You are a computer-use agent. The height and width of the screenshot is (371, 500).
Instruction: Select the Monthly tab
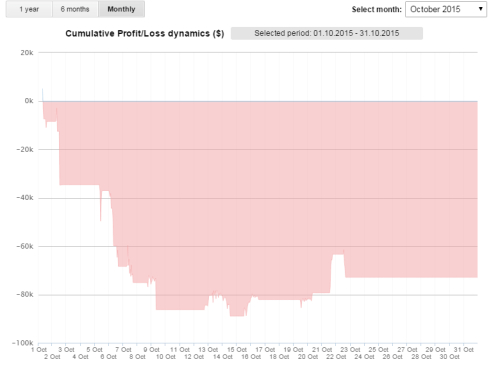coord(121,9)
